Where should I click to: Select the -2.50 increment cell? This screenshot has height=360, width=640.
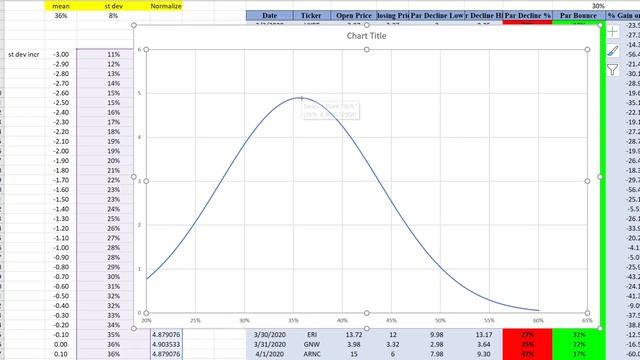[61, 103]
